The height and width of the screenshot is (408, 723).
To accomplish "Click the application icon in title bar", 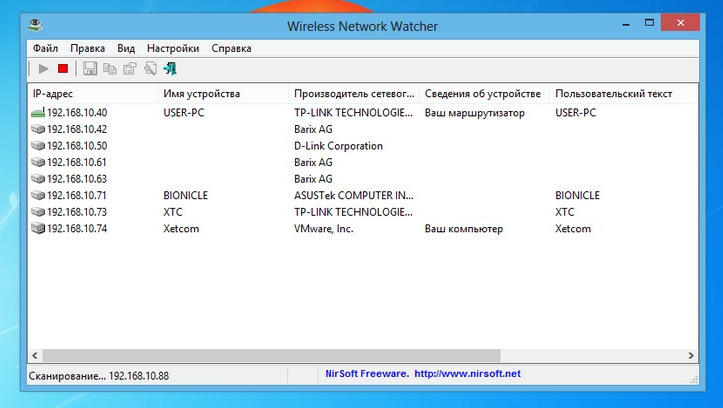I will pyautogui.click(x=35, y=24).
